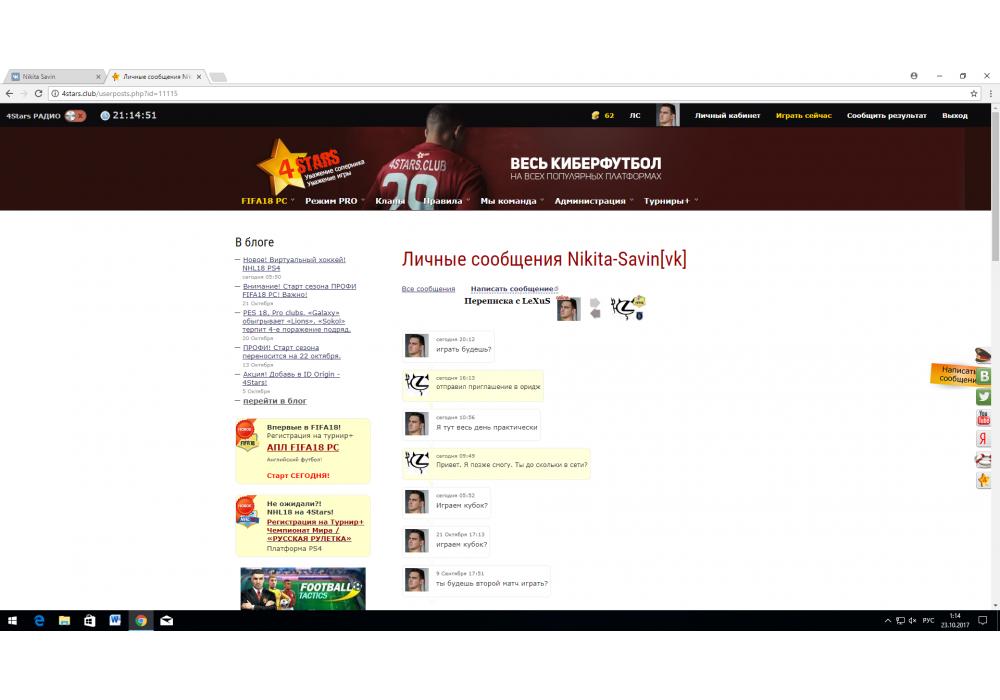Screen dimensions: 1000x700
Task: Open Word from taskbar
Action: point(115,620)
